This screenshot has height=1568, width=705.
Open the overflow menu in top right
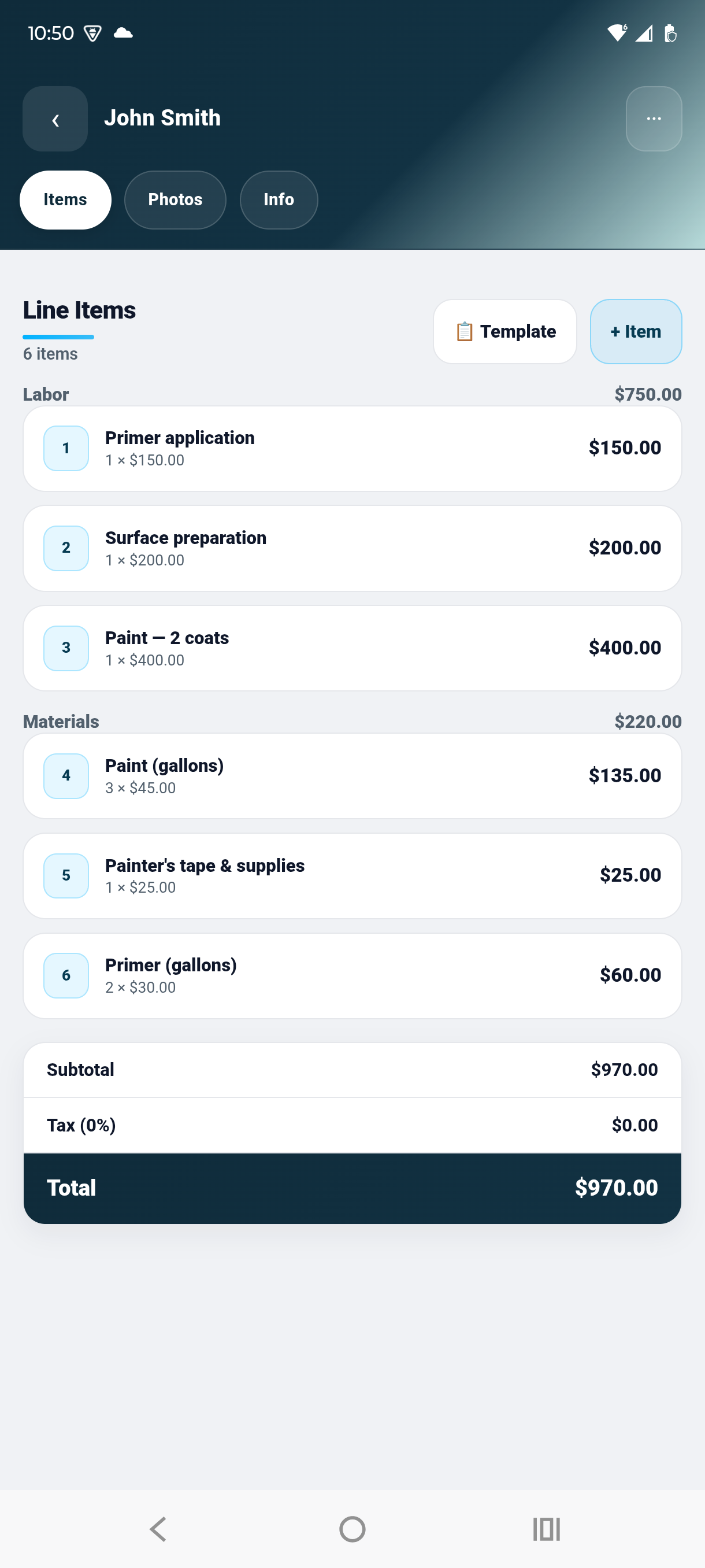[654, 119]
